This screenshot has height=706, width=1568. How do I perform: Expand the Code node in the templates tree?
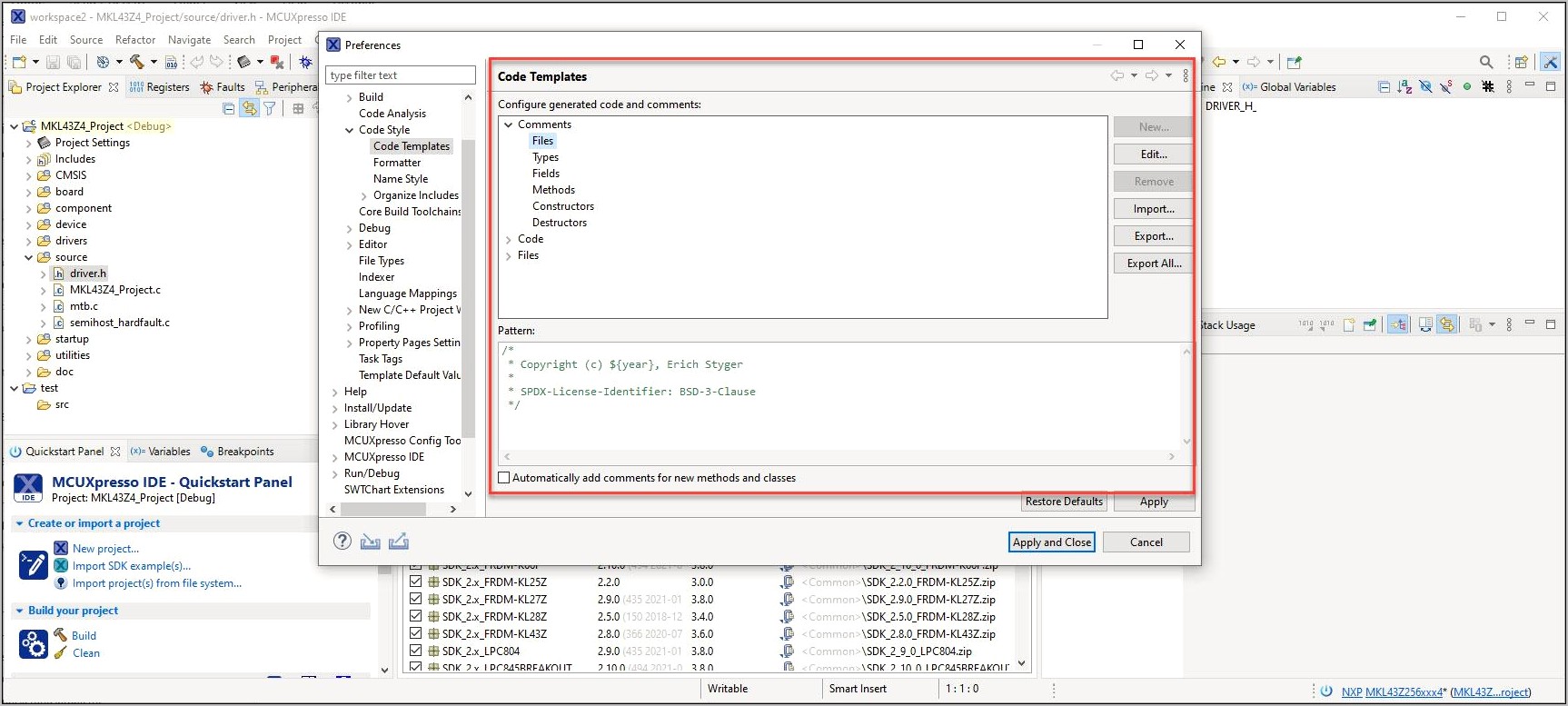509,239
